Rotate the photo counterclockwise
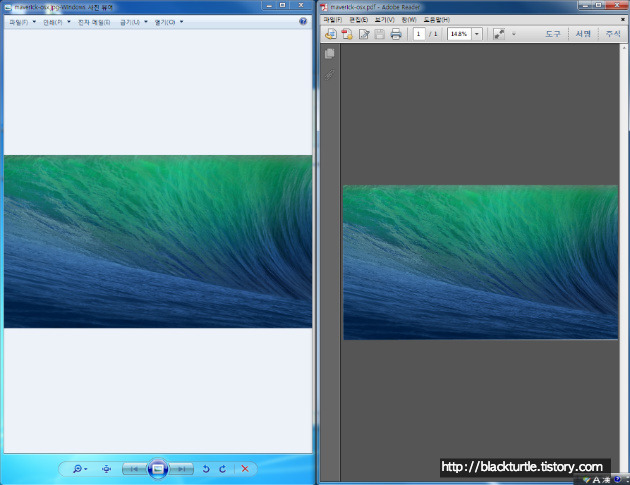 coord(206,469)
